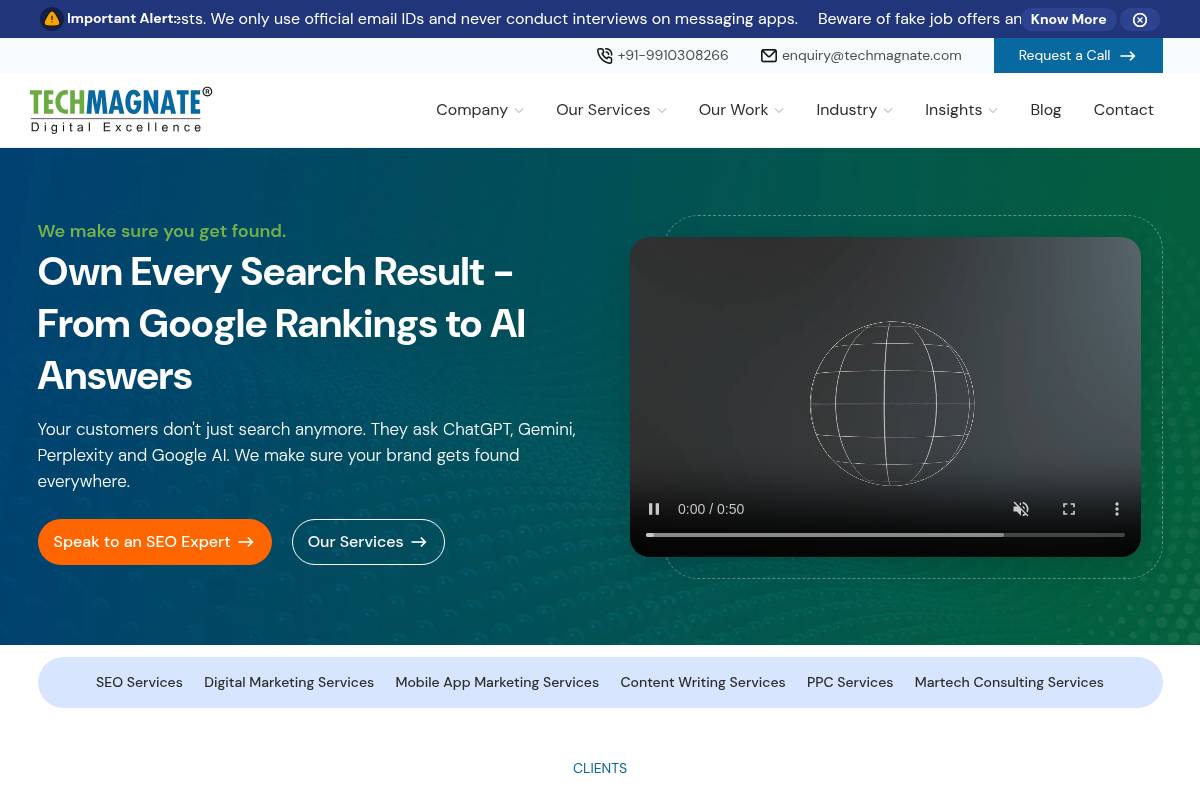
Task: Open Martech Consulting Services link
Action: point(1009,682)
